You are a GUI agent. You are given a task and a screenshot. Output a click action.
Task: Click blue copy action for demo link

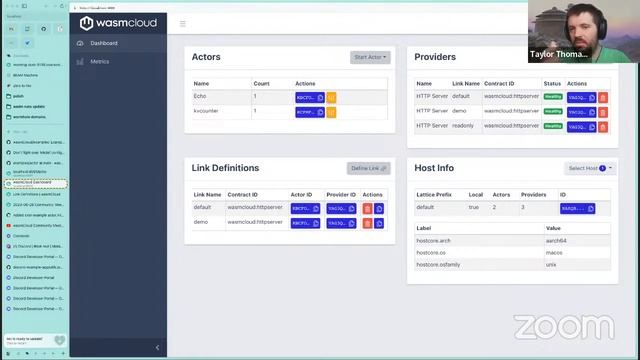(x=379, y=223)
